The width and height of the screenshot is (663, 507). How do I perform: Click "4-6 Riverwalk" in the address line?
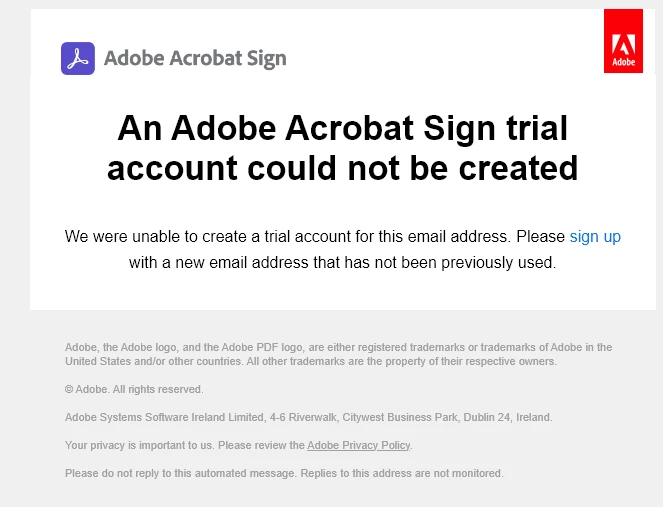[x=303, y=417]
